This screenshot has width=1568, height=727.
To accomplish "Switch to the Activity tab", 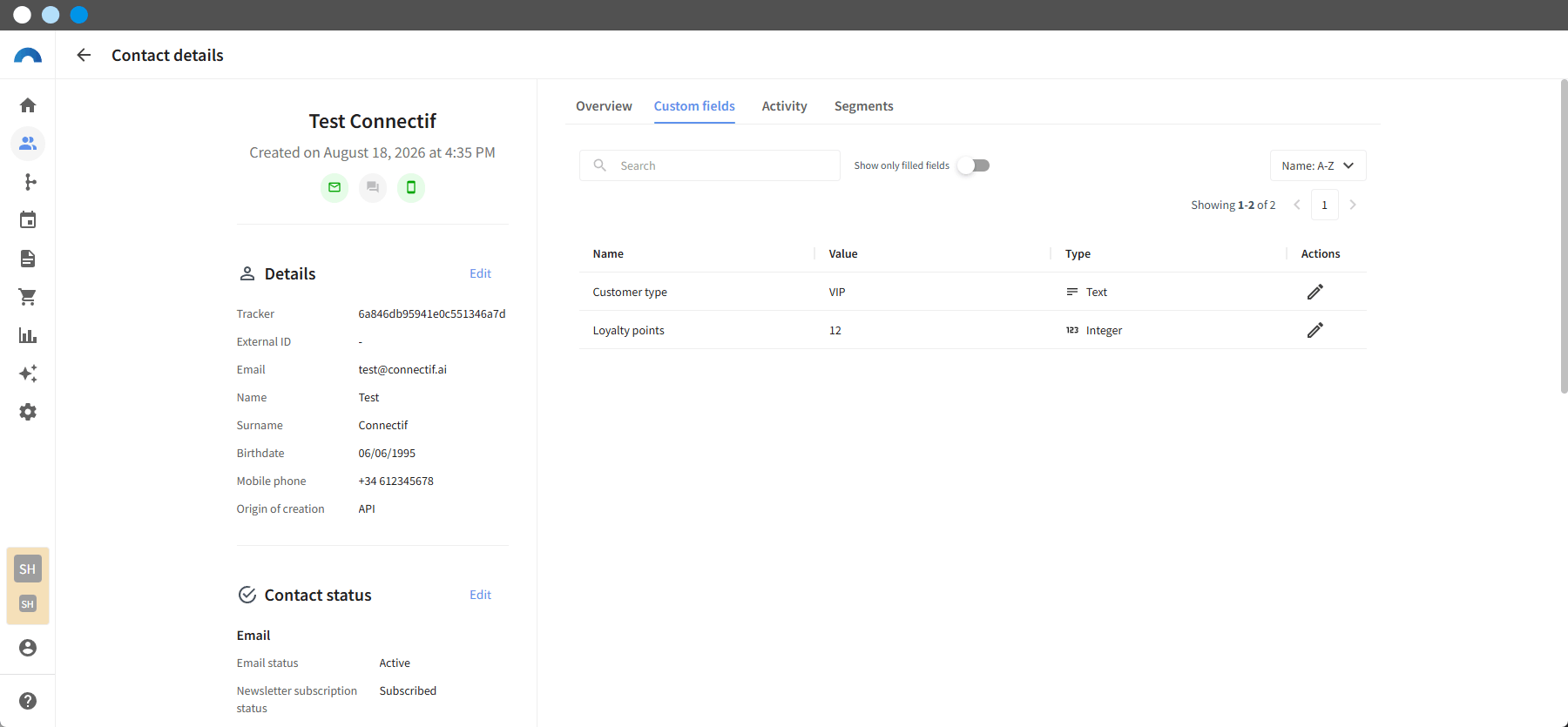I will coord(784,106).
